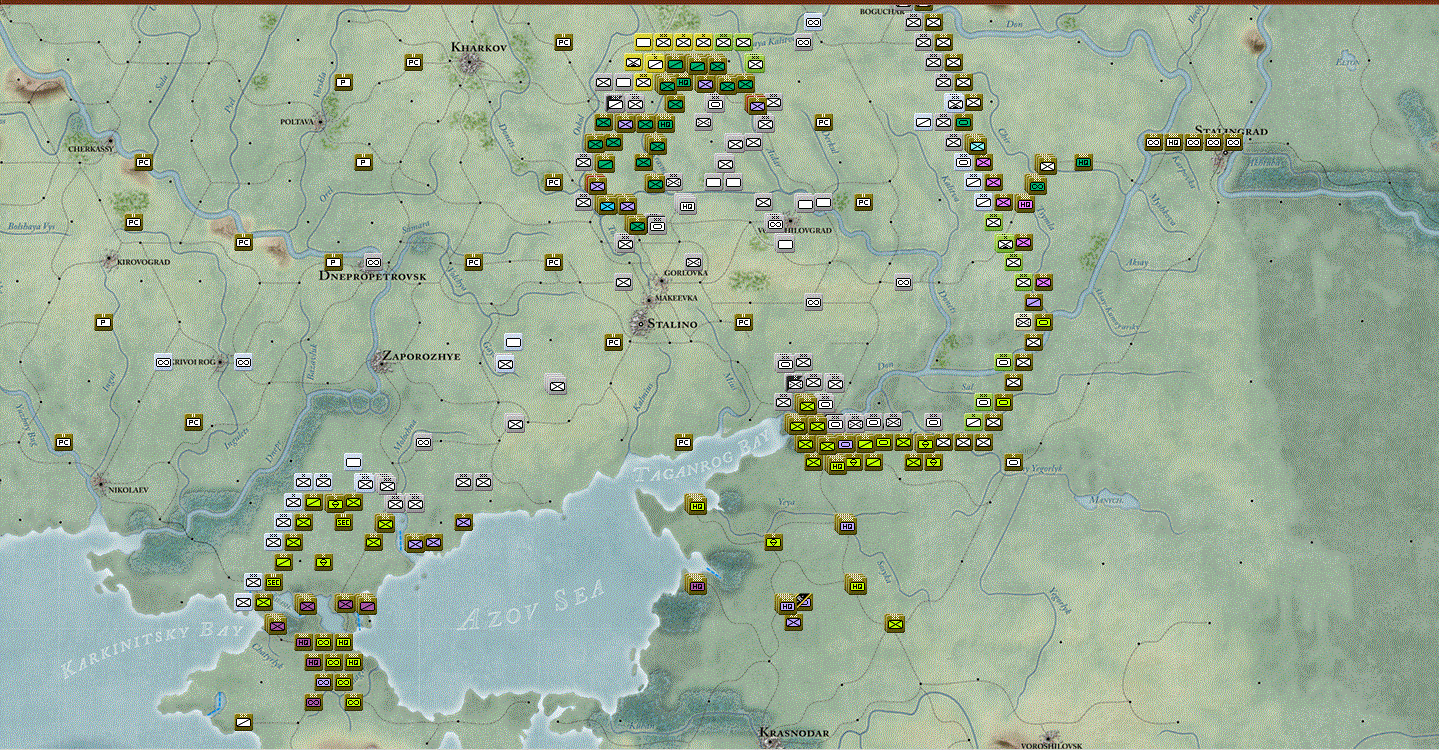Select the P counter south of Kirovograd
Viewport: 1439px width, 750px height.
pos(103,322)
